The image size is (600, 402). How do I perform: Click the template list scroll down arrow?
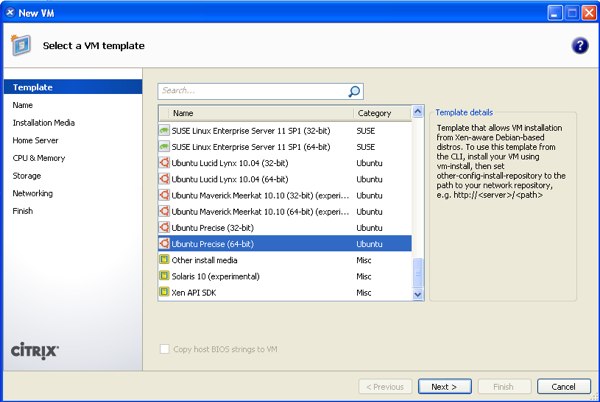click(x=418, y=294)
